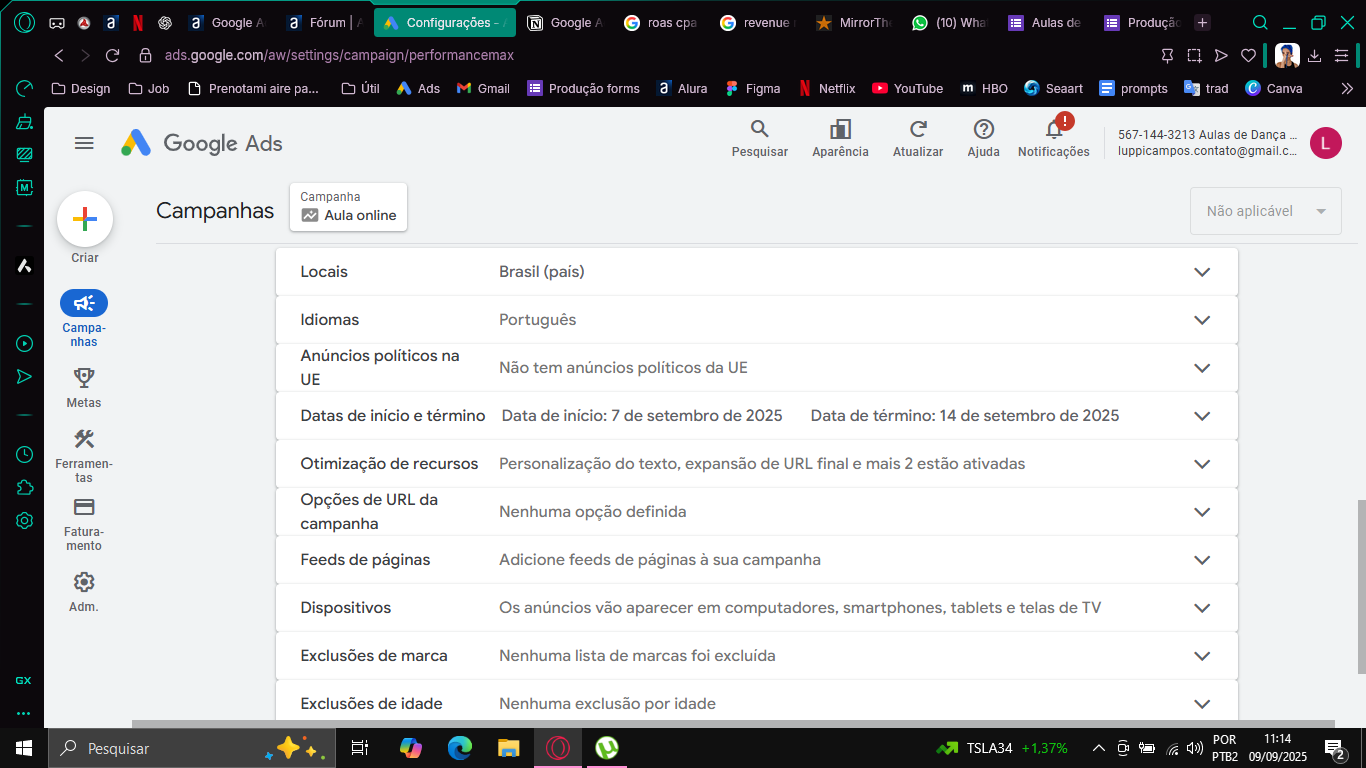Click the browser back arrow

[x=59, y=56]
